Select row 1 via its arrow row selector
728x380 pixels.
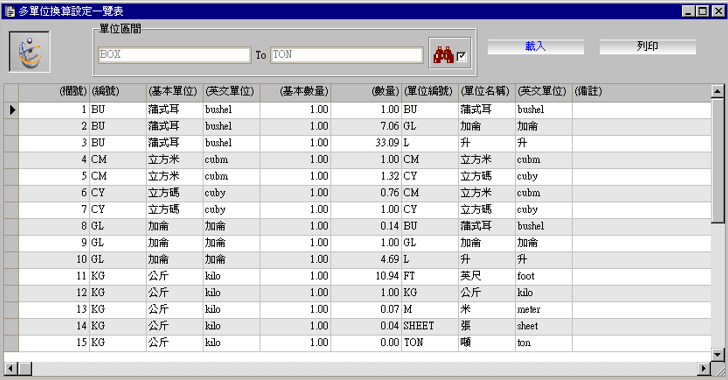tap(11, 110)
